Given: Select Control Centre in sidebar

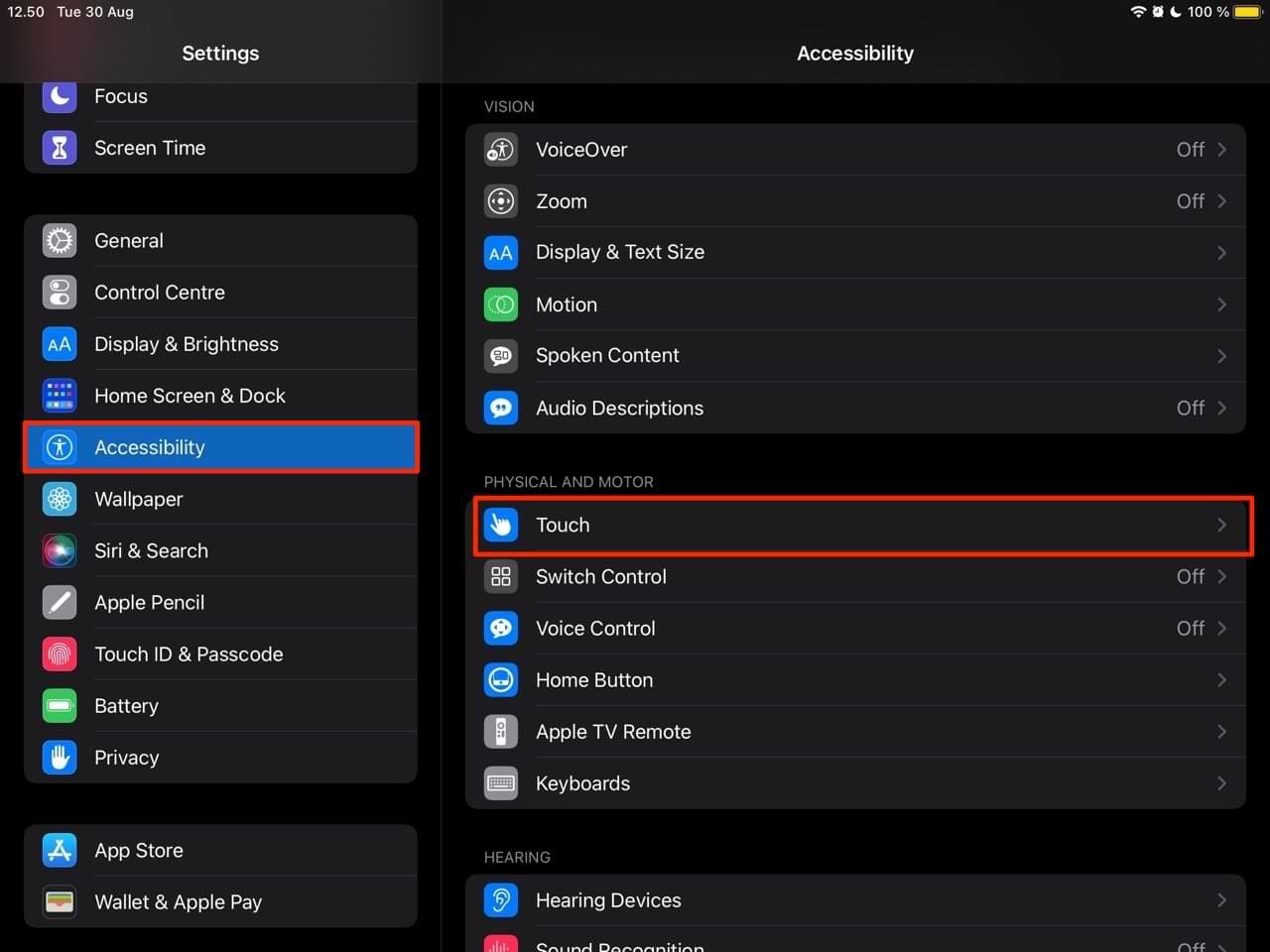Looking at the screenshot, I should click(220, 293).
